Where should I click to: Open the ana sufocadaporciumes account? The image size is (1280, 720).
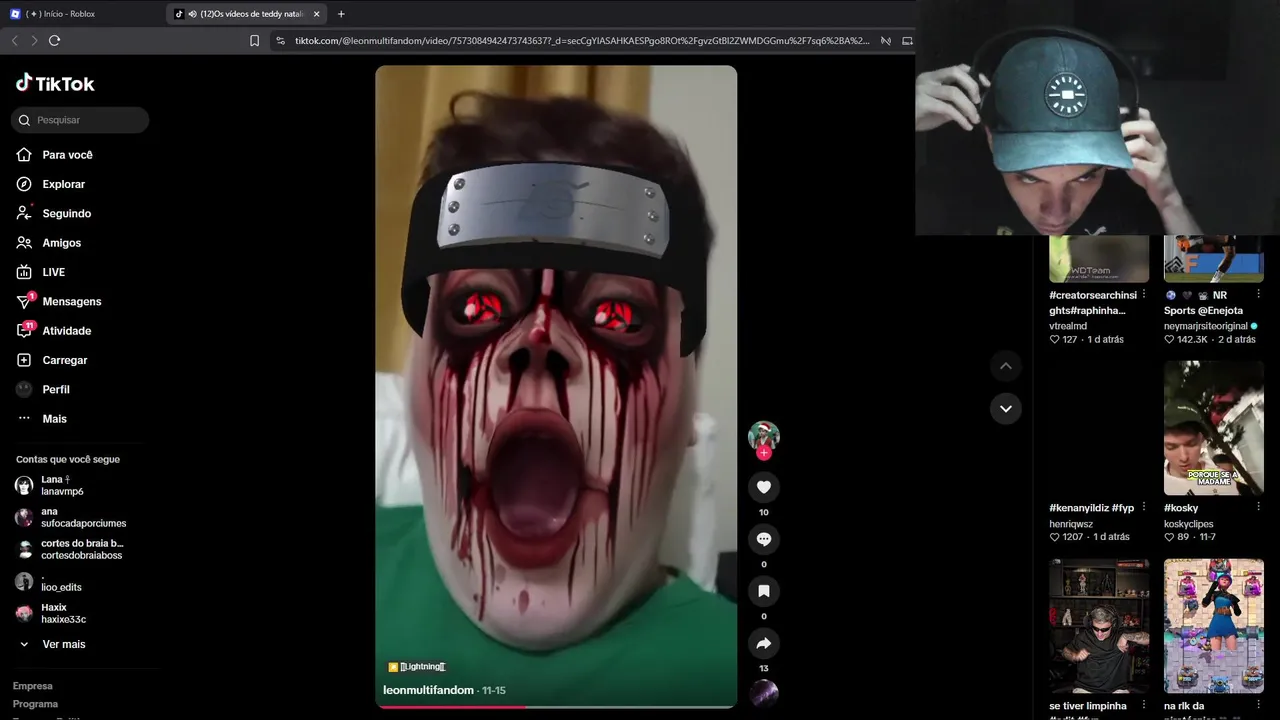click(x=70, y=517)
